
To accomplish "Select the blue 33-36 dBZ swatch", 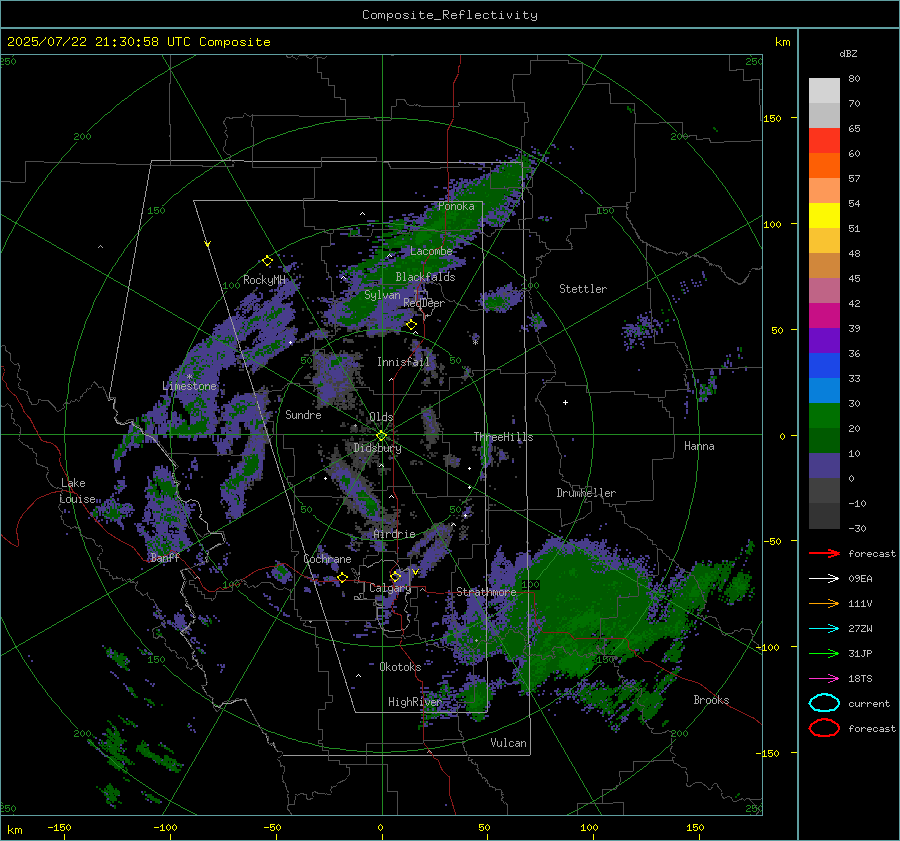I will 824,366.
